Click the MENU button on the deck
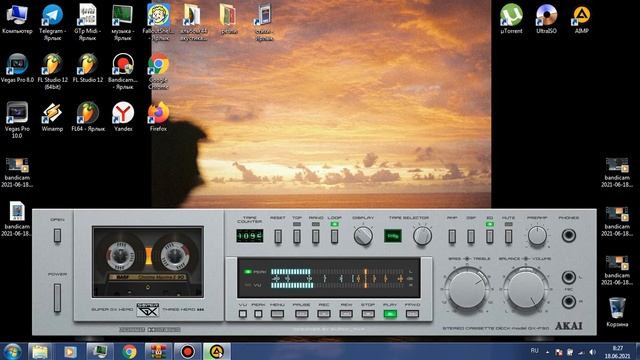The width and height of the screenshot is (640, 360). click(x=277, y=314)
